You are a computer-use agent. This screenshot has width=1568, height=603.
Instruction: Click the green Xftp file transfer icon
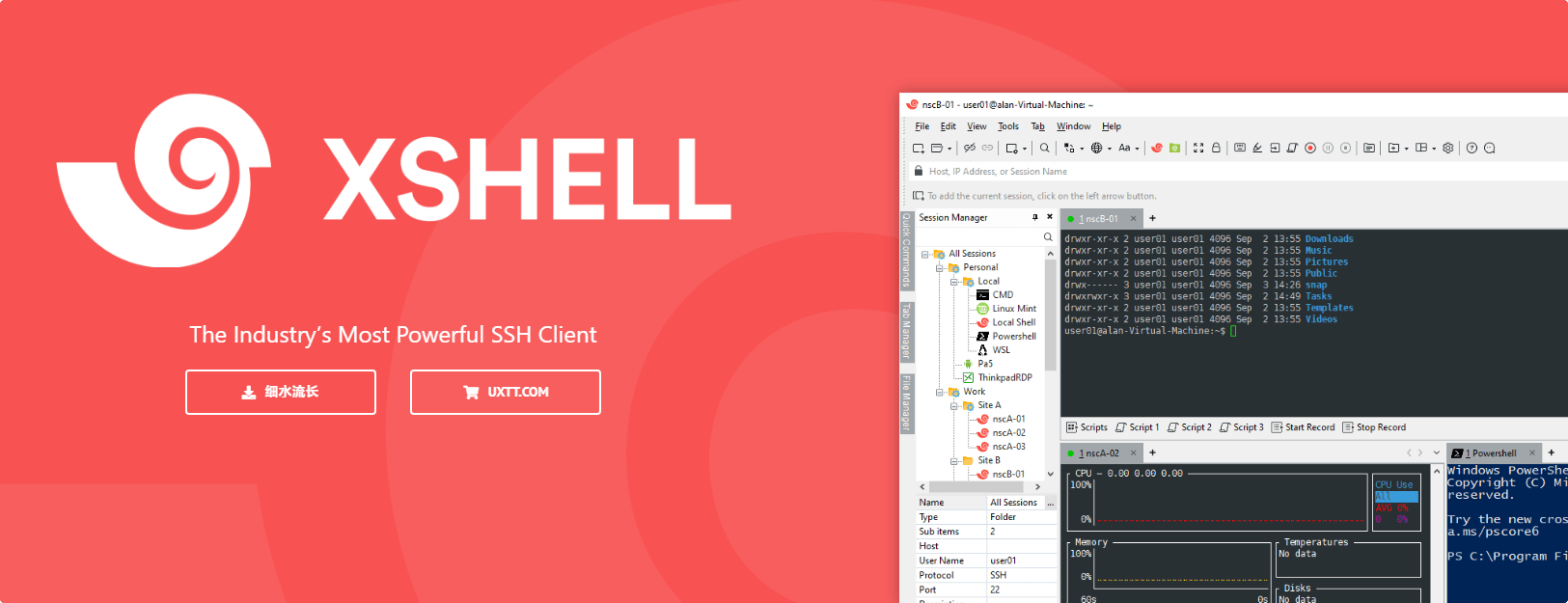(x=1174, y=149)
